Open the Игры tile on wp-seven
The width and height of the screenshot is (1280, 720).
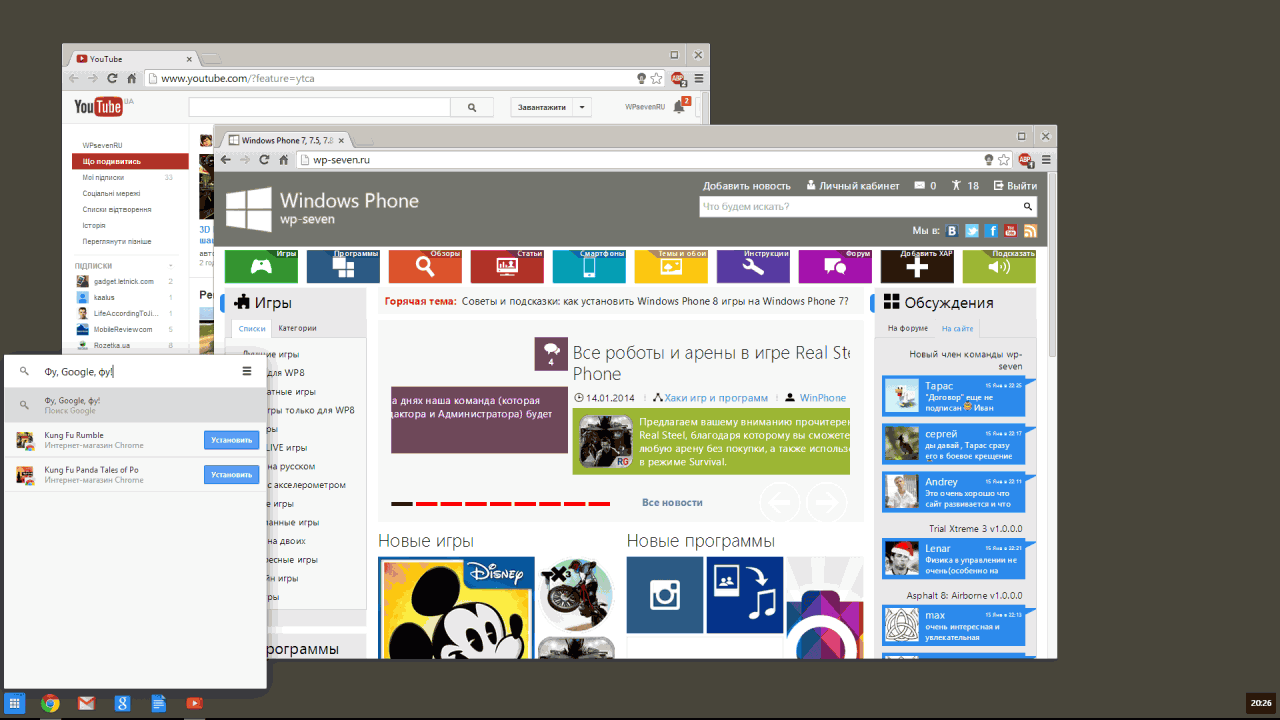261,266
